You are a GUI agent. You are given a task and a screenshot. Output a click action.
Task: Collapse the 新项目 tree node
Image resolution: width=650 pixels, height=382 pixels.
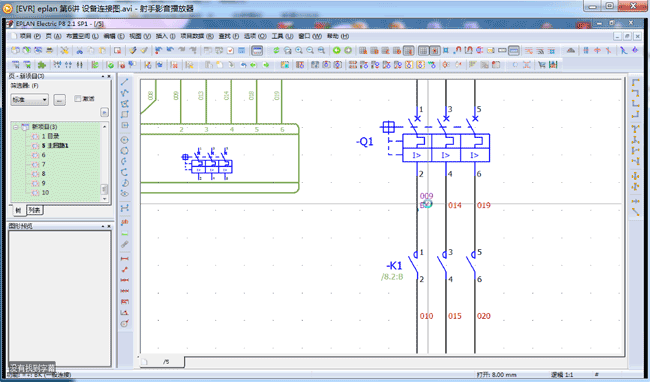[x=16, y=127]
